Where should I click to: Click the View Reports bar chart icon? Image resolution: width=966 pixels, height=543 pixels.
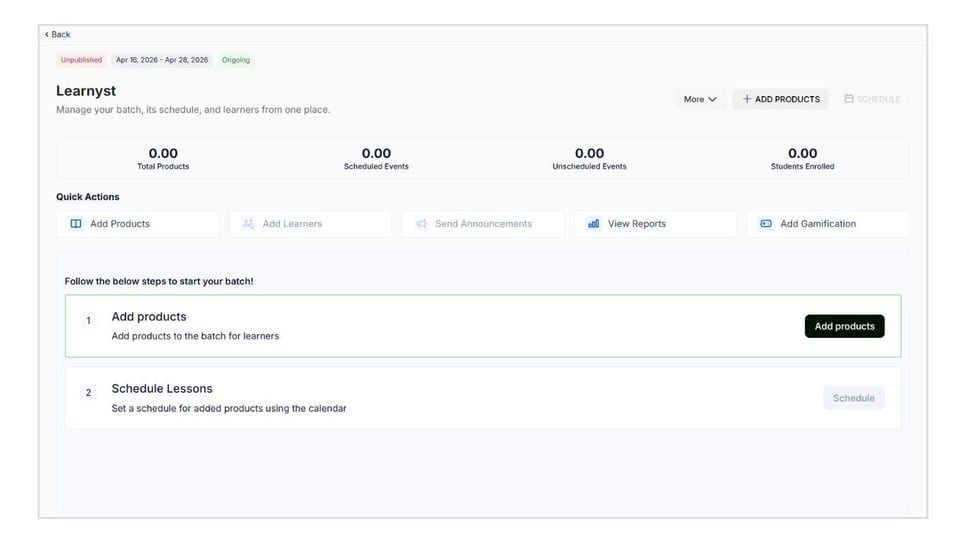pos(593,224)
